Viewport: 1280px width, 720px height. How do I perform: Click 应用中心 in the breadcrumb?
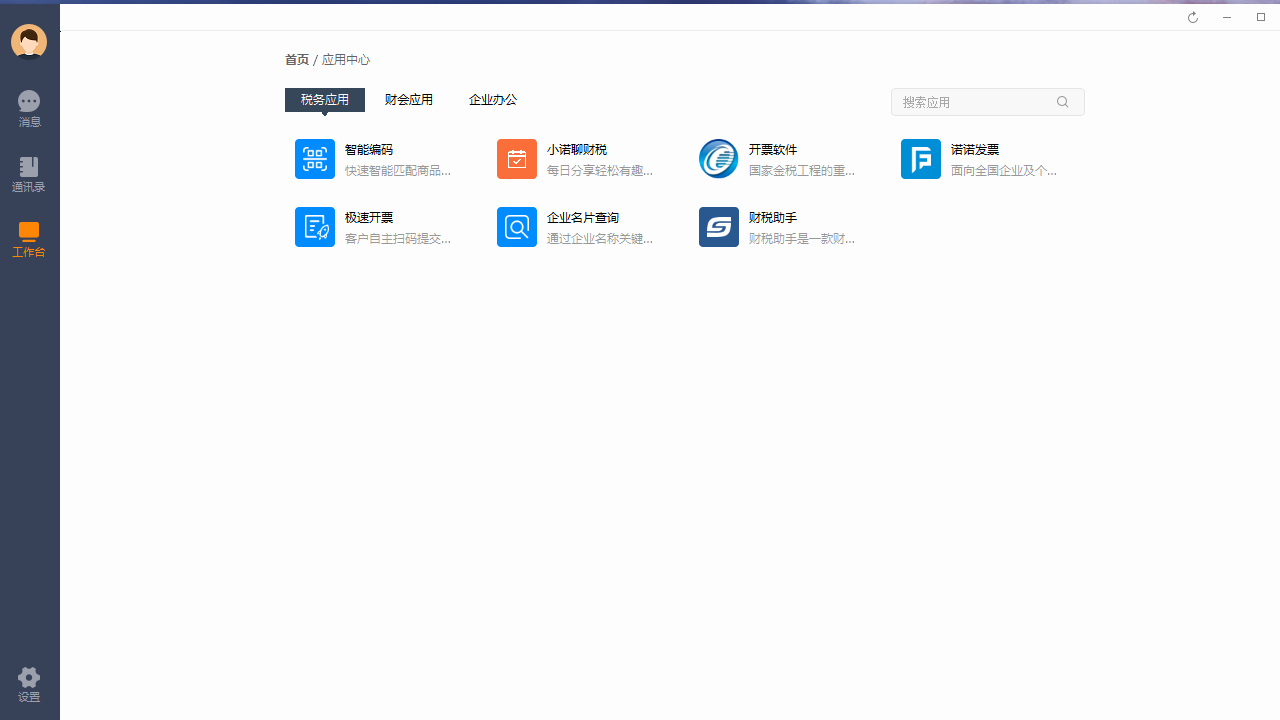pos(345,59)
